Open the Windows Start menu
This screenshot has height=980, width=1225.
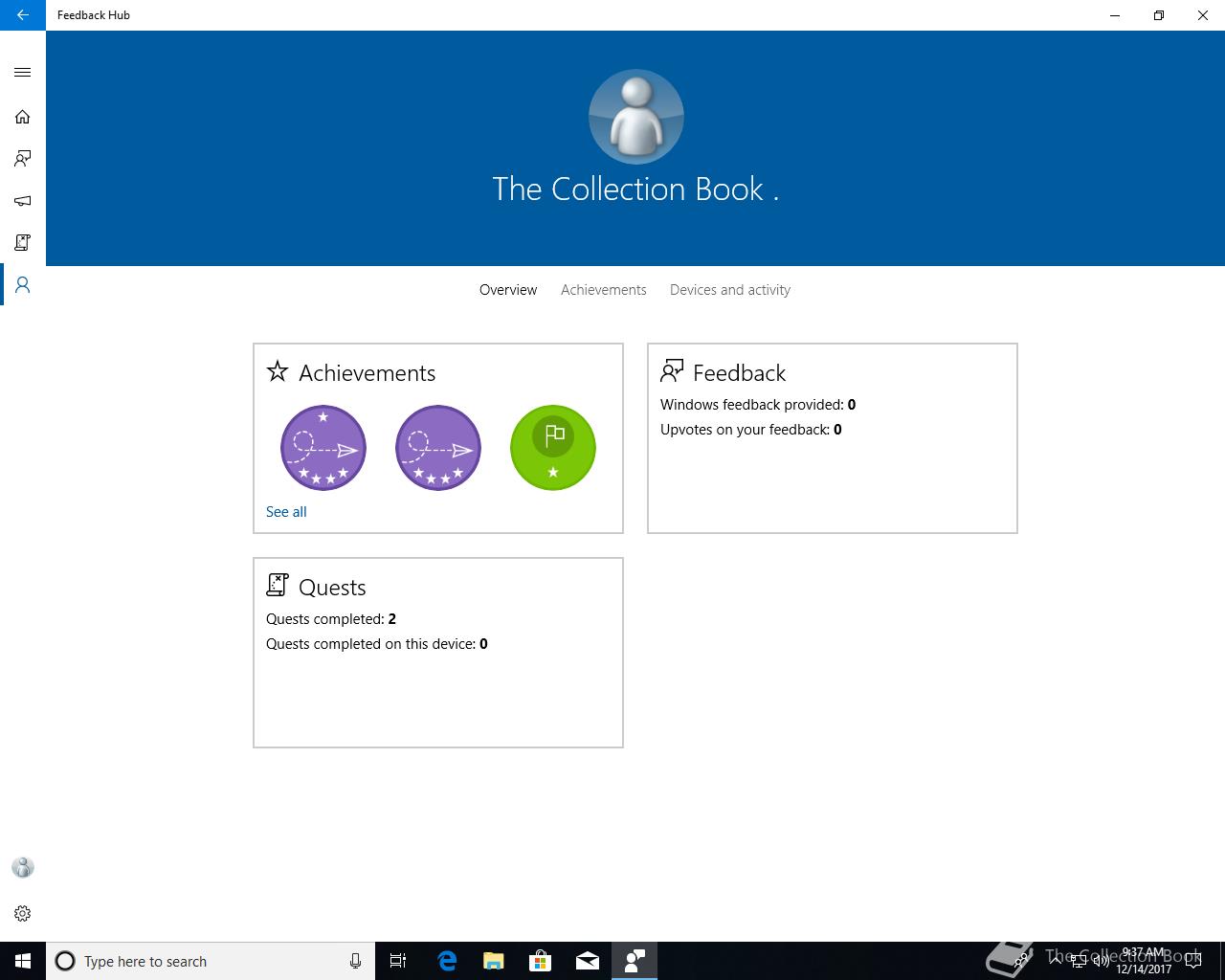tap(23, 961)
